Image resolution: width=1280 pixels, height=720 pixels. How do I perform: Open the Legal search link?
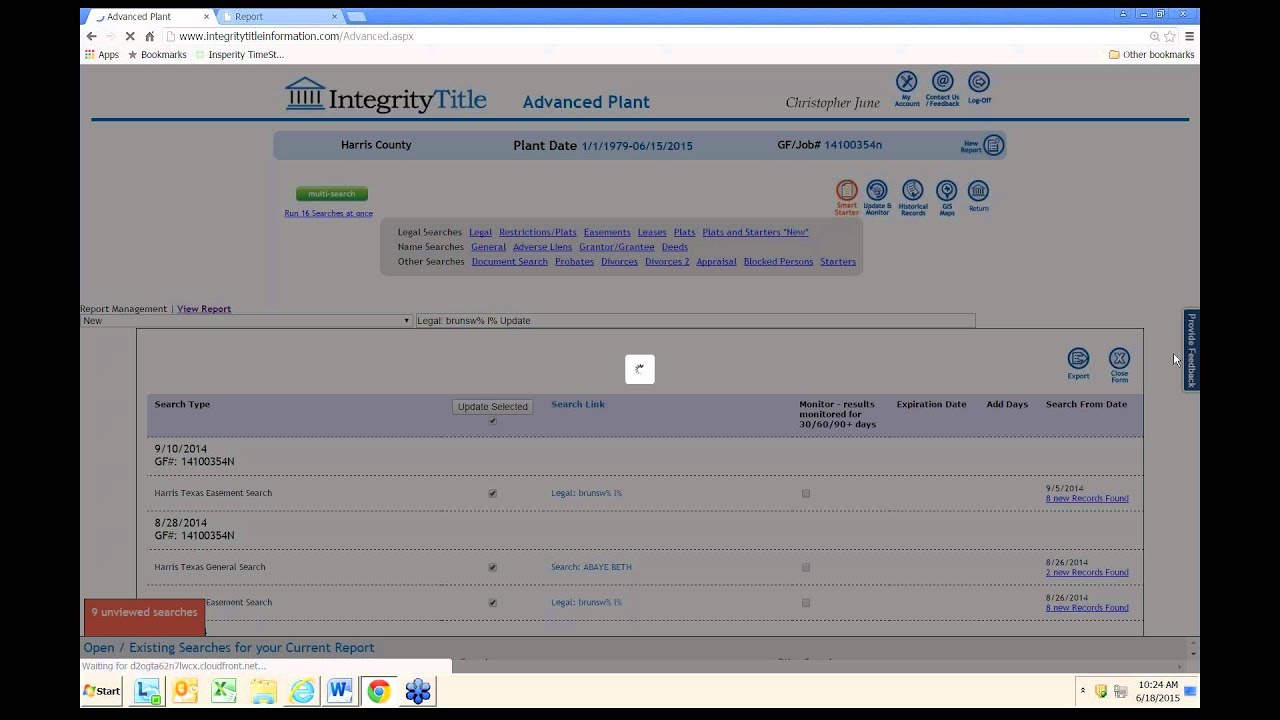click(480, 232)
